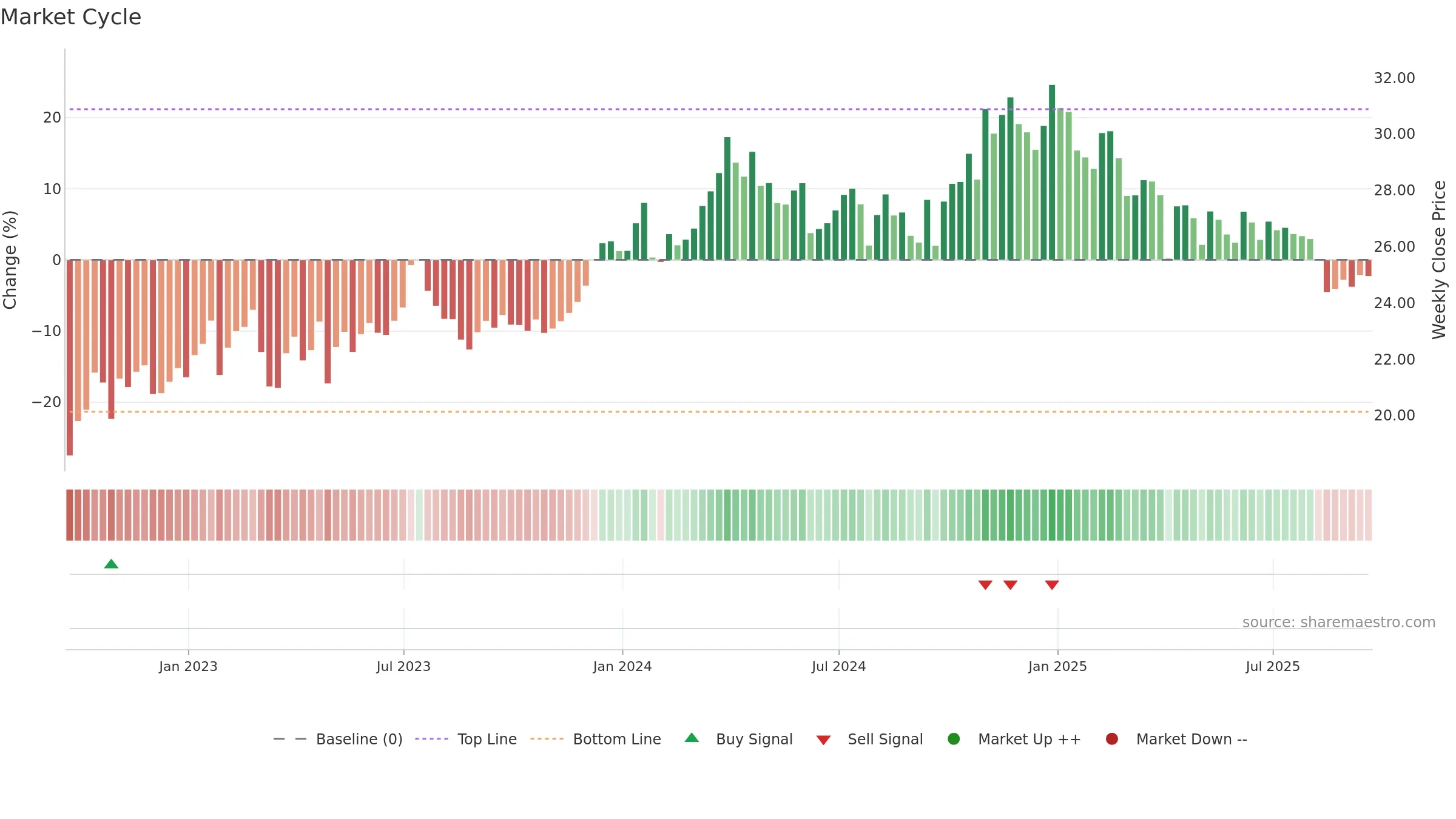The width and height of the screenshot is (1456, 819).
Task: Click the −20 change axis tick
Action: [x=47, y=402]
